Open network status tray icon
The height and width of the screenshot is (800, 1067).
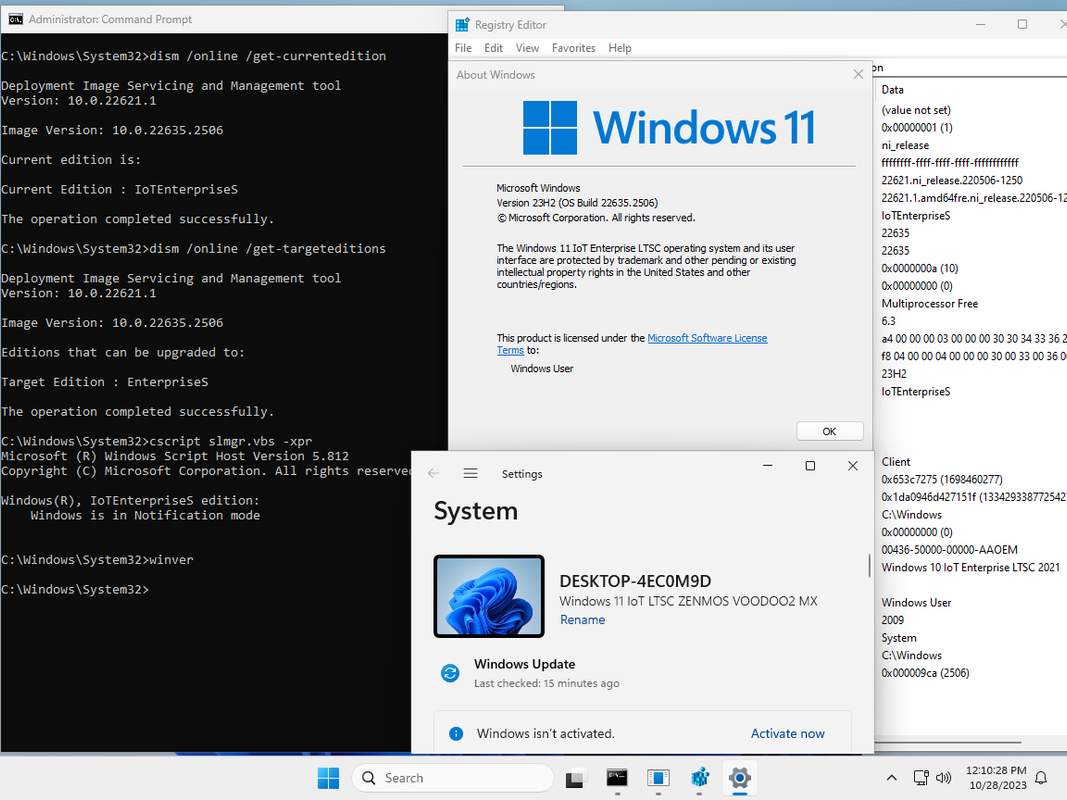click(x=921, y=778)
